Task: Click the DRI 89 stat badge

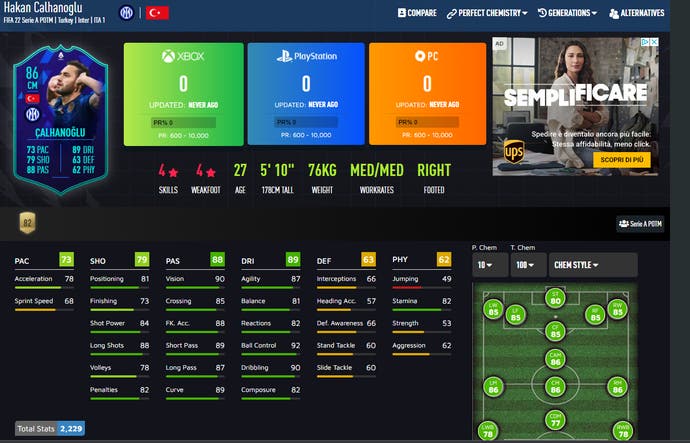Action: coord(293,260)
